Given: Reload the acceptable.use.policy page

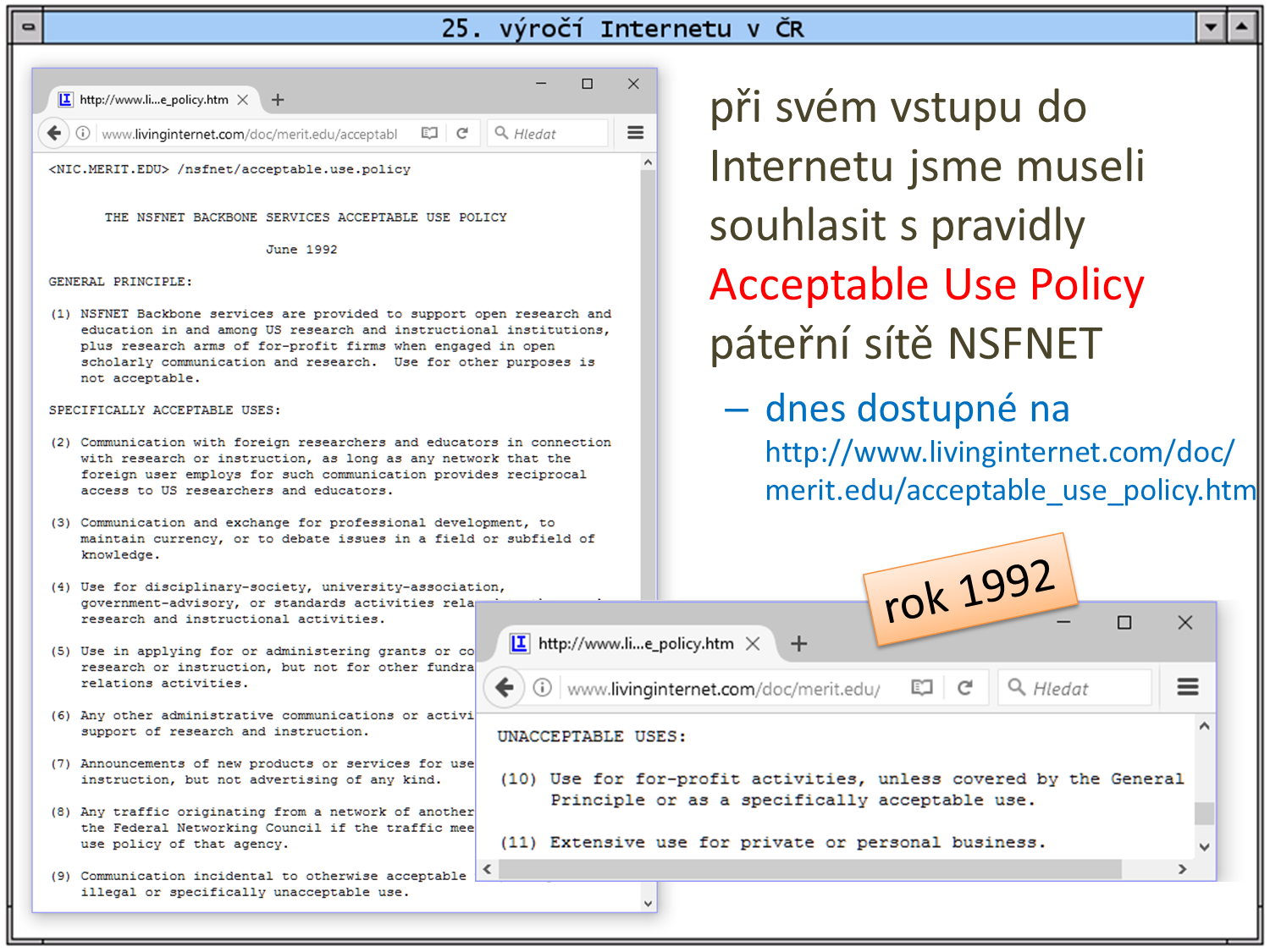Looking at the screenshot, I should click(462, 133).
